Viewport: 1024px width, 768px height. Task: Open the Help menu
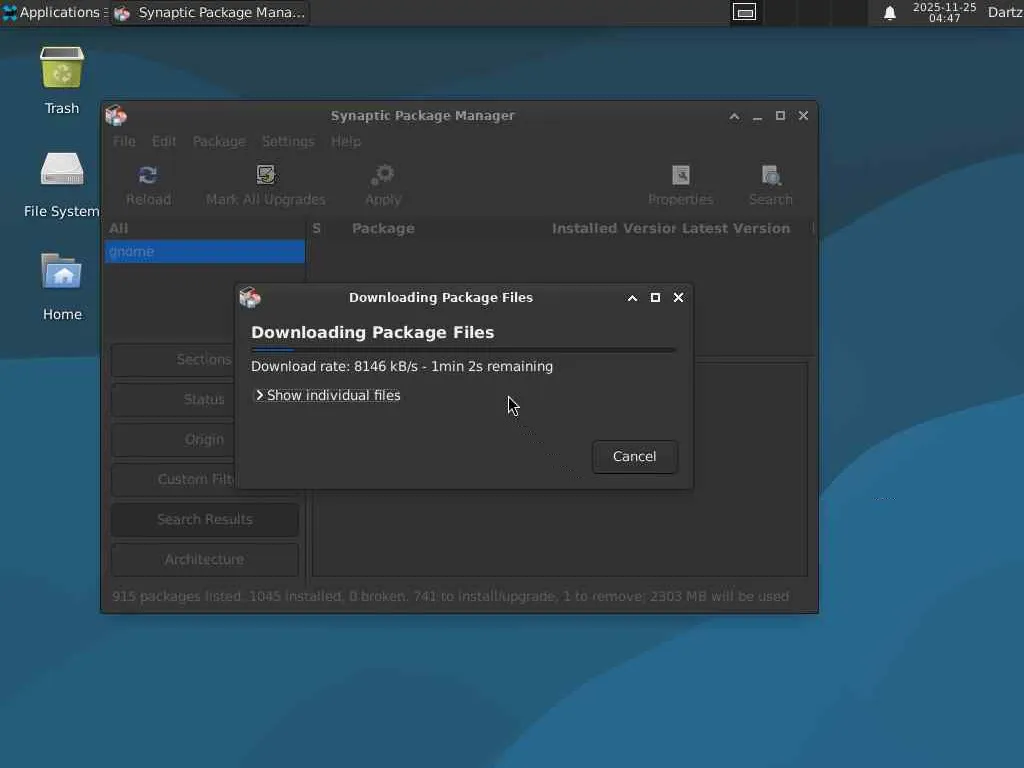pos(346,141)
